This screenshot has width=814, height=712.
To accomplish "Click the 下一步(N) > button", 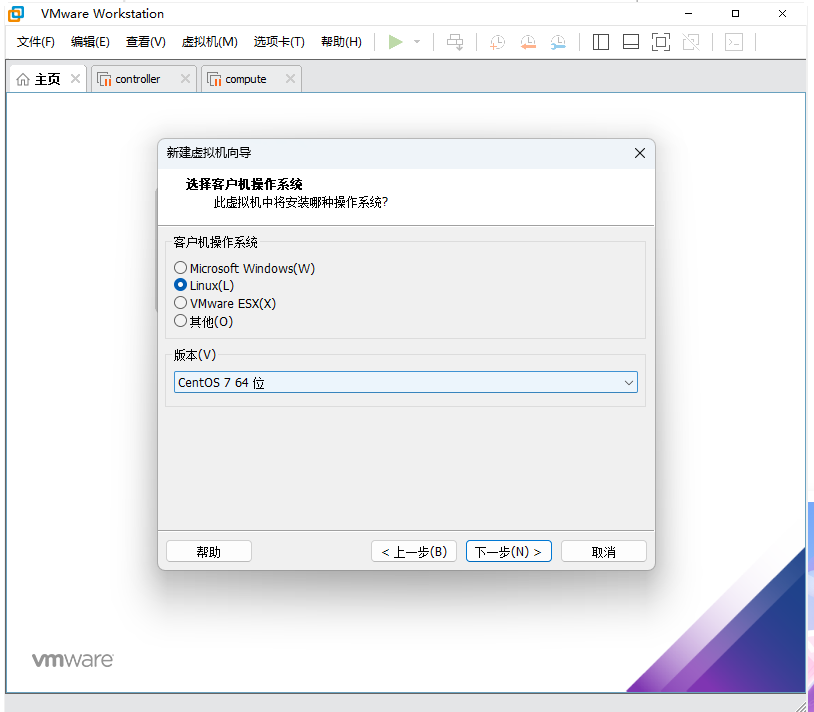I will [509, 552].
